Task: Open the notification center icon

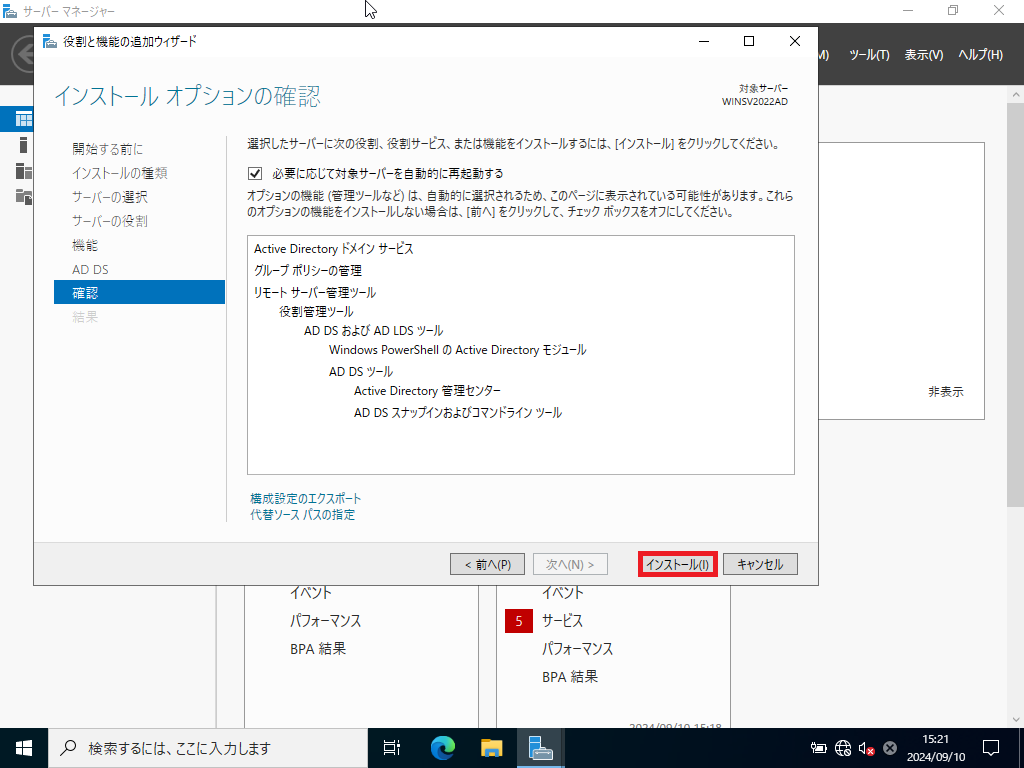Action: pos(991,748)
